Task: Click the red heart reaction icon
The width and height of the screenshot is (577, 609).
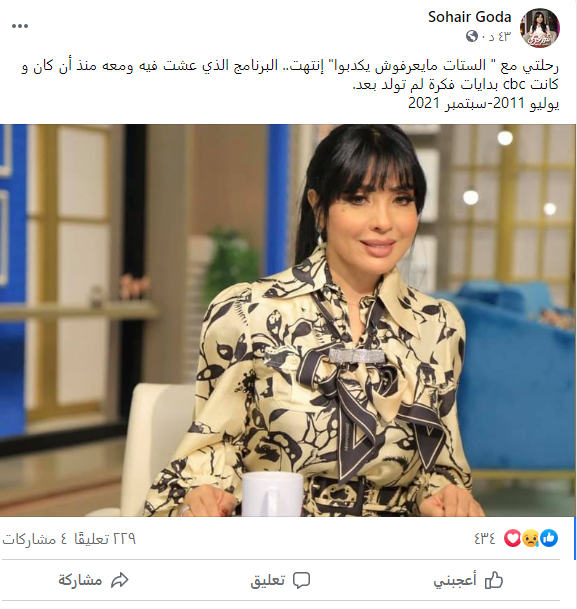Action: 513,538
